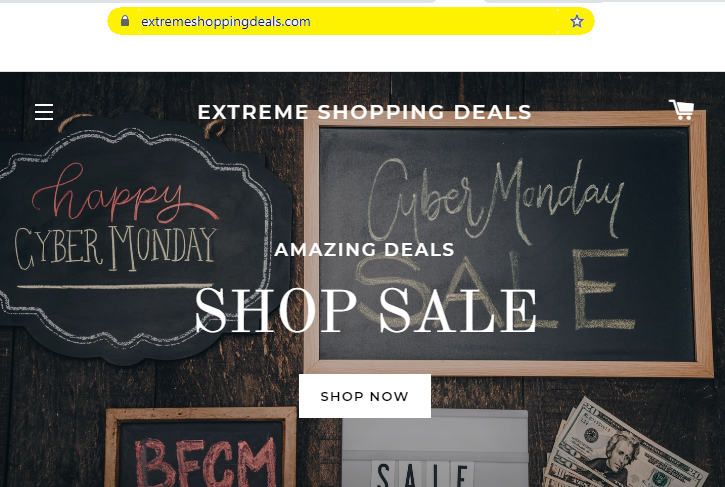
Task: Click the SHOP SALE banner heading
Action: tap(365, 310)
